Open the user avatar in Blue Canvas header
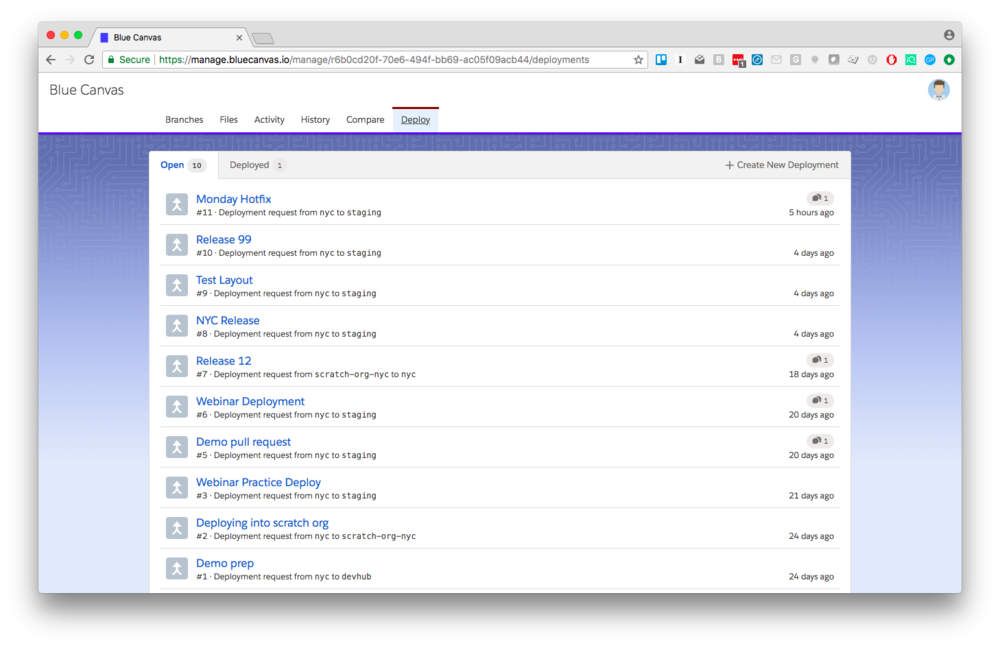Image resolution: width=1000 pixels, height=648 pixels. pyautogui.click(x=938, y=90)
